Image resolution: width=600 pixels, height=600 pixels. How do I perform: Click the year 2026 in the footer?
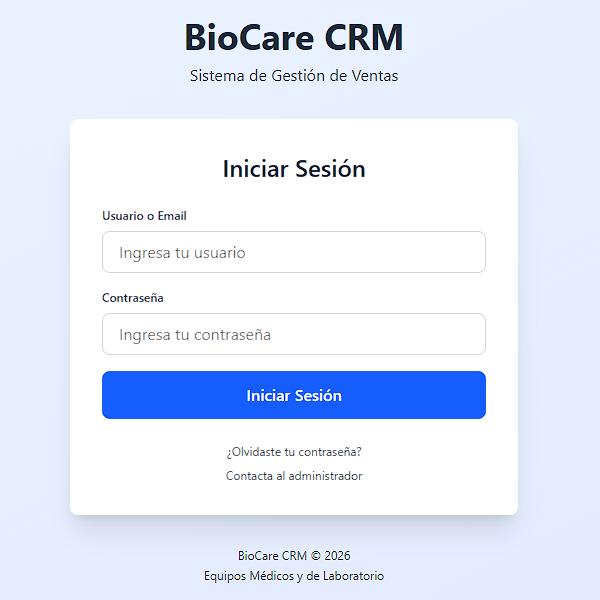click(x=337, y=556)
